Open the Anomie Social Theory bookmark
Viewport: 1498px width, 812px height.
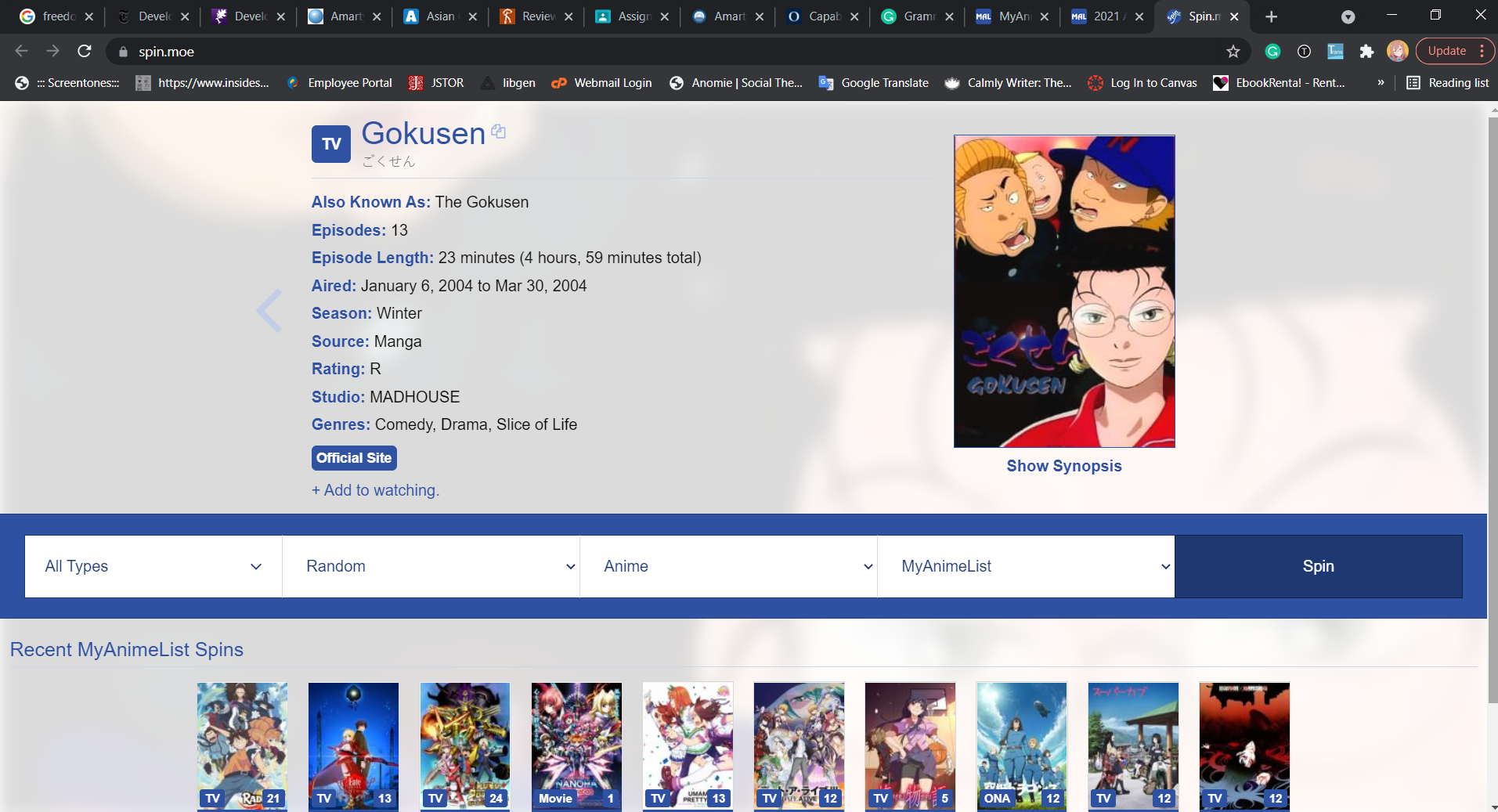(736, 82)
